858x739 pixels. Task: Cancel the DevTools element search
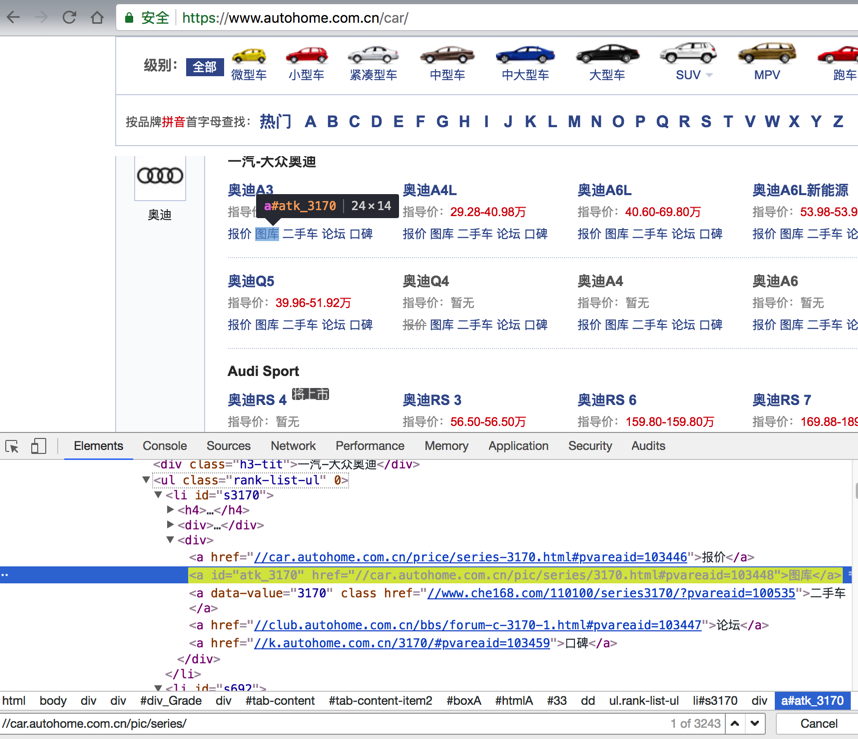pyautogui.click(x=819, y=723)
